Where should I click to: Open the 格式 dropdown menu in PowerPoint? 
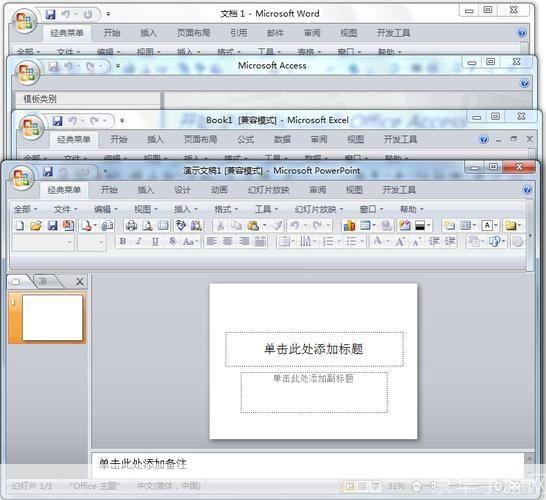pyautogui.click(x=226, y=209)
